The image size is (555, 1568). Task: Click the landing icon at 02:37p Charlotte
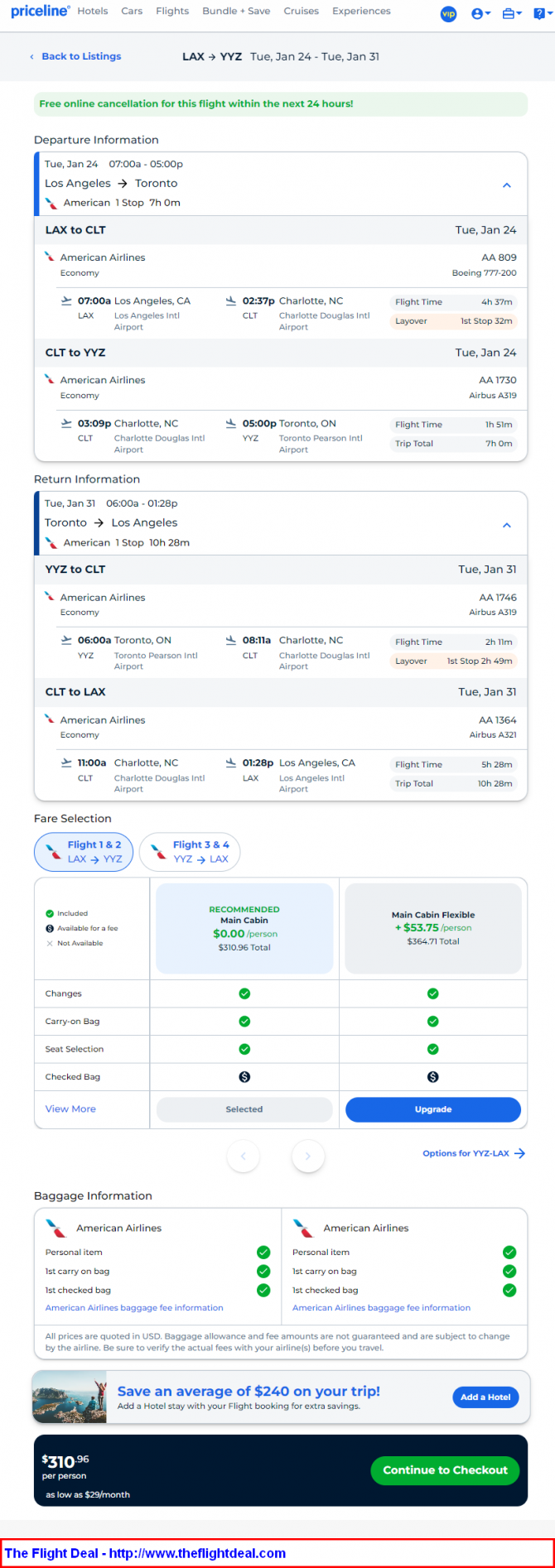(231, 301)
